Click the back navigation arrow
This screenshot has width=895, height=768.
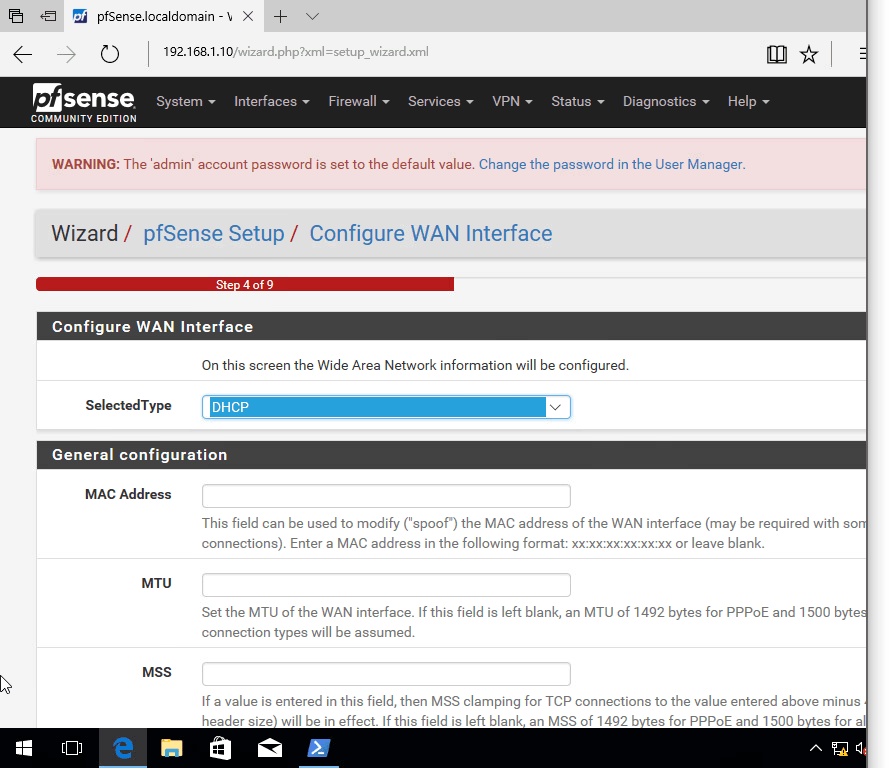[x=22, y=54]
